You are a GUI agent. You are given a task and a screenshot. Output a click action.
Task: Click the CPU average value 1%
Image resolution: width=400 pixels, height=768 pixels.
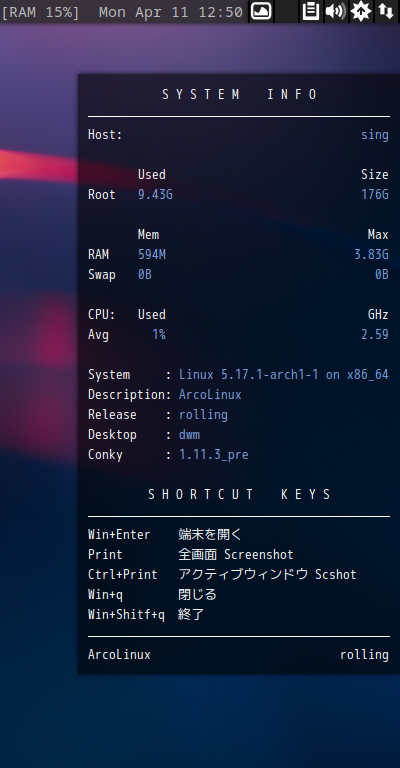[159, 335]
